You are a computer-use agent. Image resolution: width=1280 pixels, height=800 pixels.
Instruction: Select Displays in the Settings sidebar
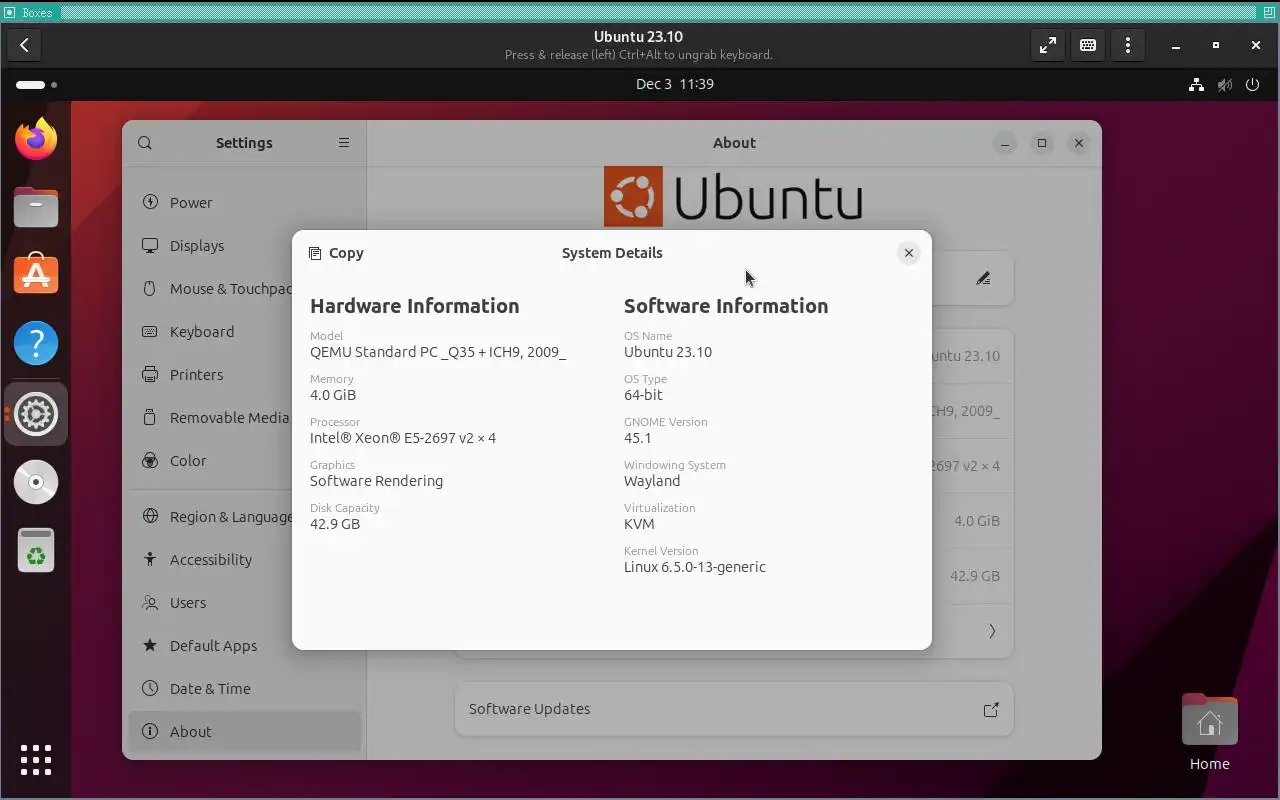coord(245,245)
